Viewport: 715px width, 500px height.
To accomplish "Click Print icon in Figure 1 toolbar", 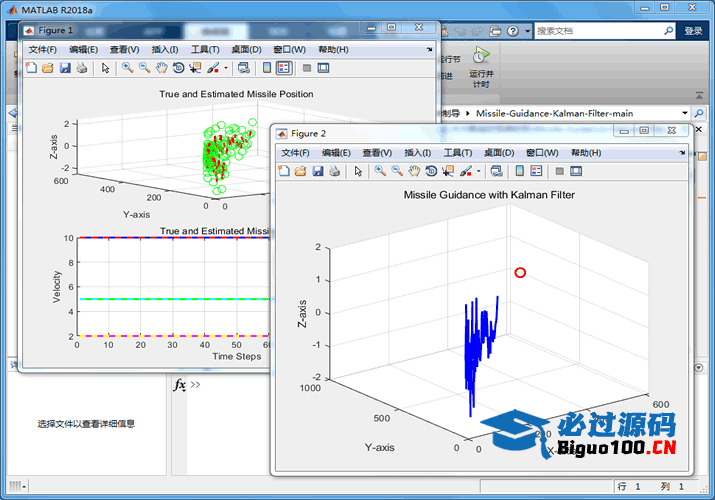I will coord(82,68).
